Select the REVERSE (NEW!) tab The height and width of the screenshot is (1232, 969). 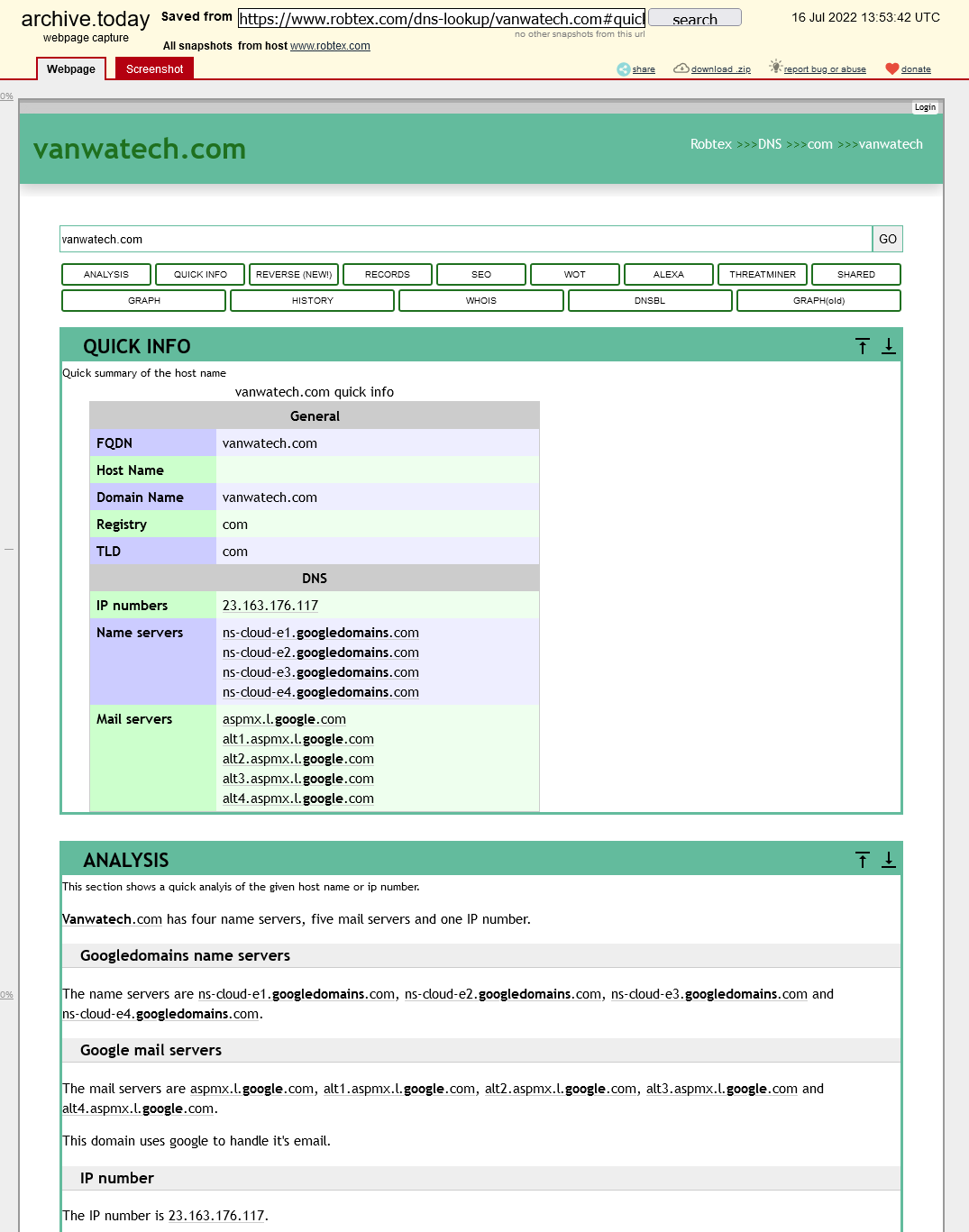click(x=294, y=274)
